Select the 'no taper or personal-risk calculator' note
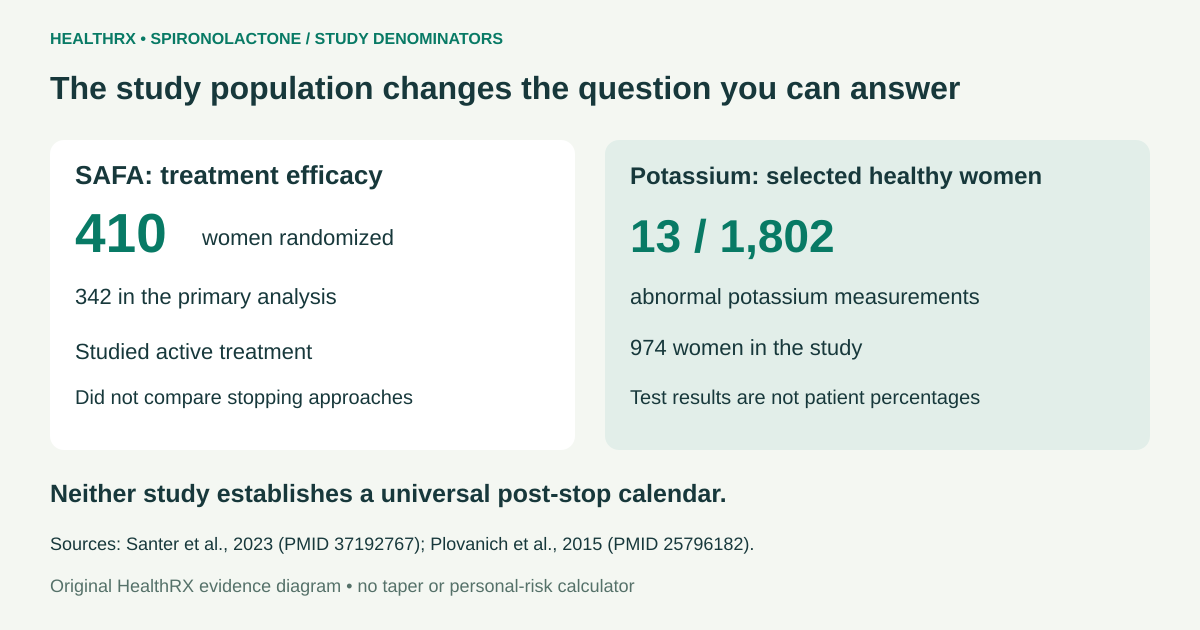 496,586
